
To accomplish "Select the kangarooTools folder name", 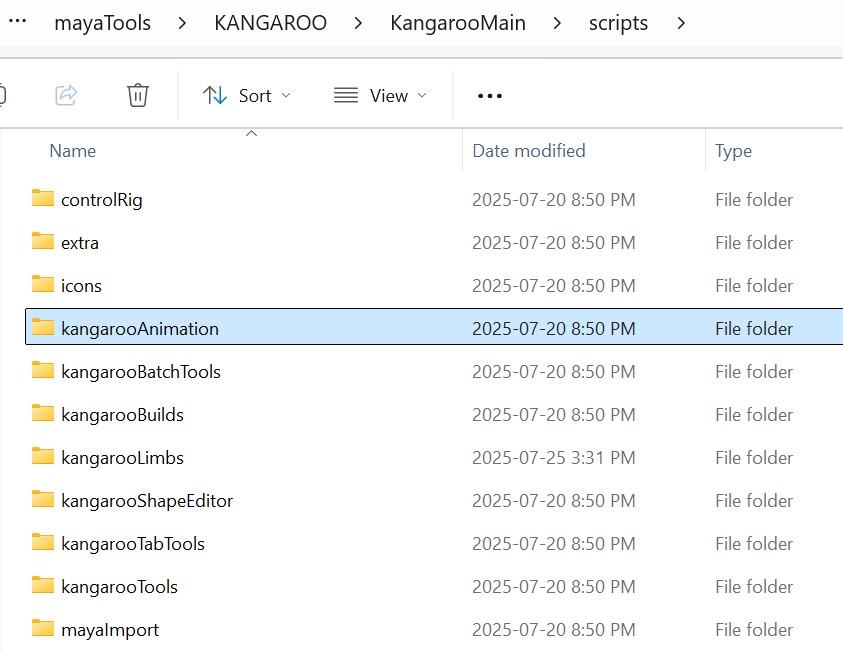I will click(x=119, y=587).
